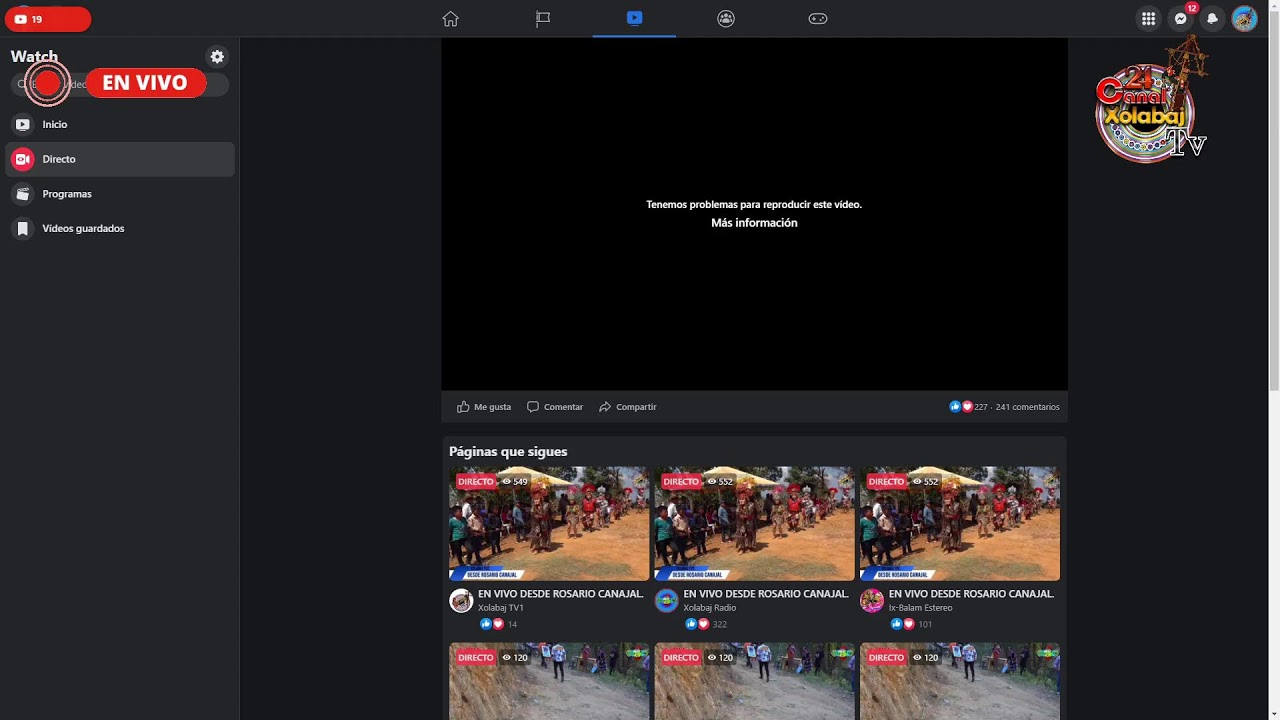Open Messenger with 12 unread badge

1181,19
